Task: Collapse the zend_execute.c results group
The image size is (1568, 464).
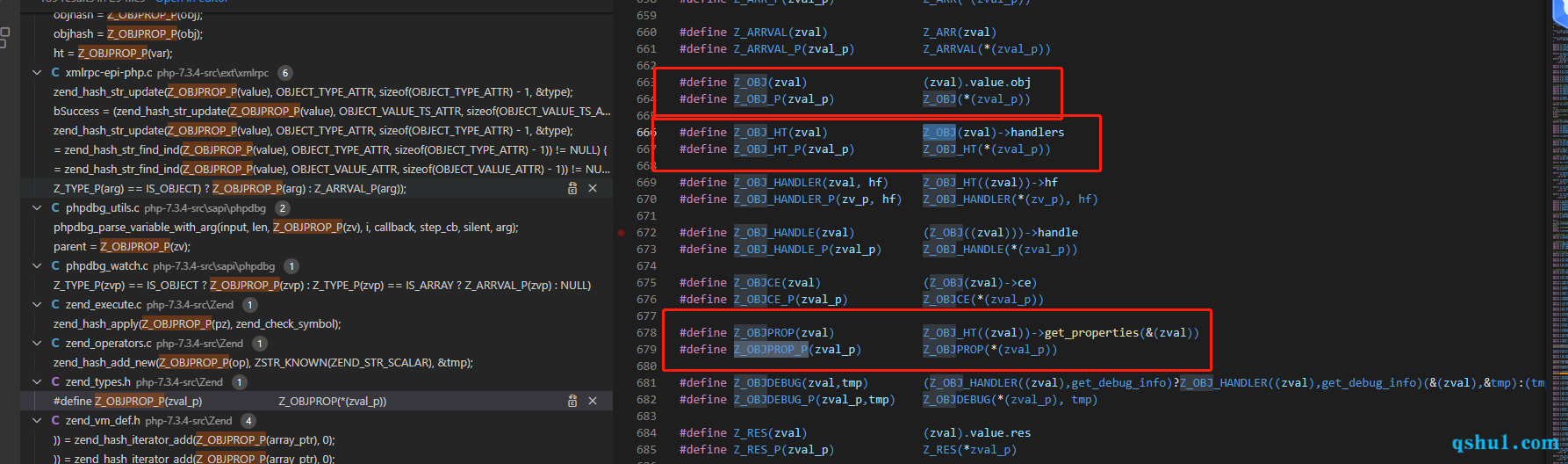Action: 37,305
